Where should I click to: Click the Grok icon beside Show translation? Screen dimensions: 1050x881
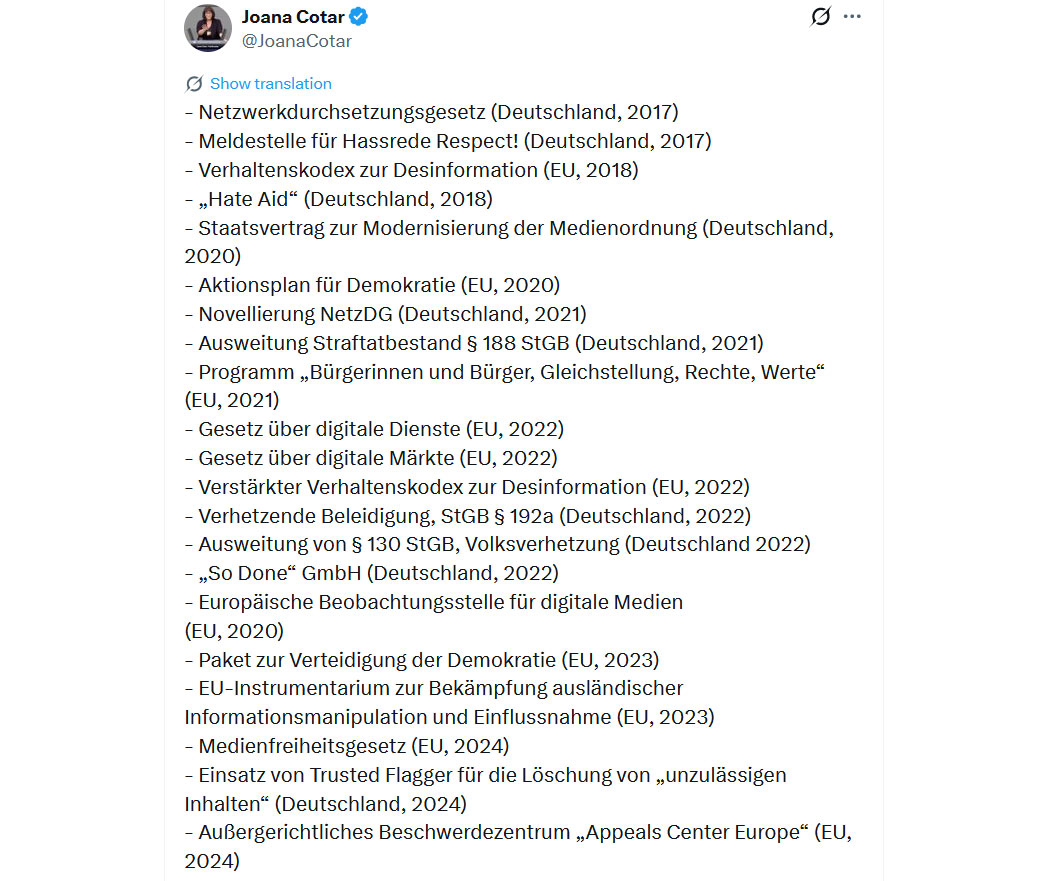(x=194, y=84)
